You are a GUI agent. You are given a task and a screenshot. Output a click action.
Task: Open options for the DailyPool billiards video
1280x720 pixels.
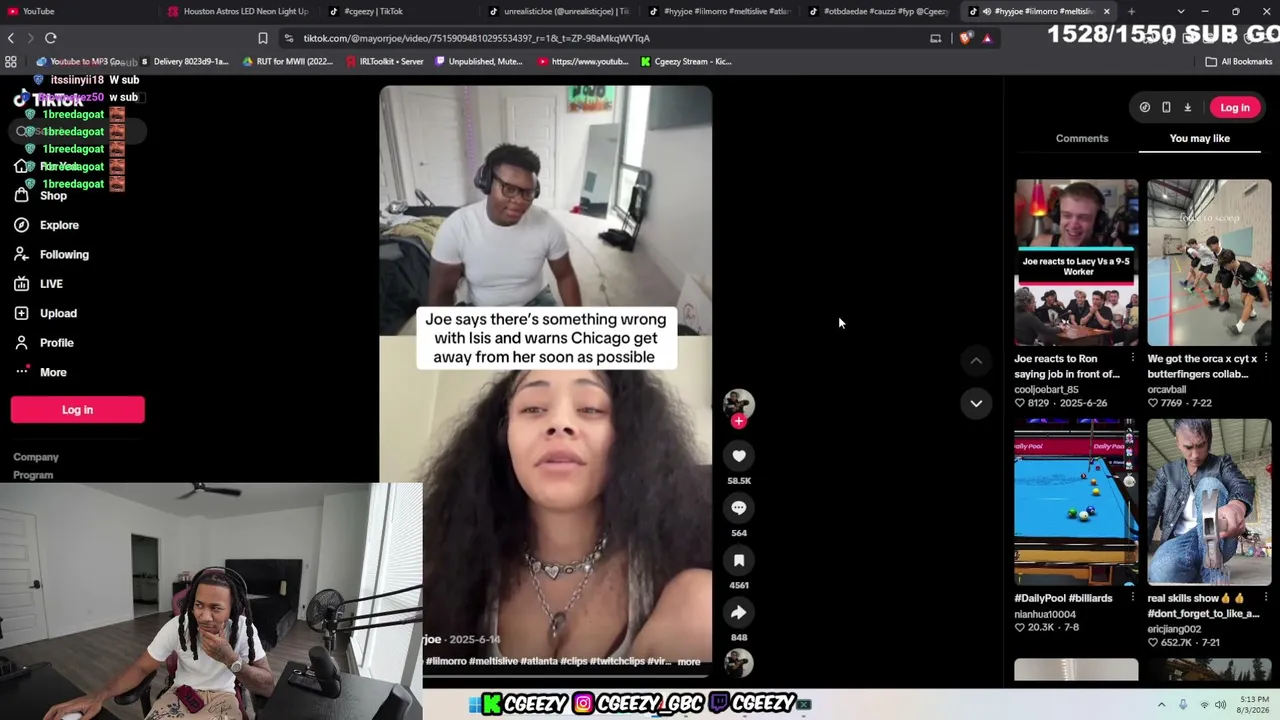pyautogui.click(x=1133, y=598)
